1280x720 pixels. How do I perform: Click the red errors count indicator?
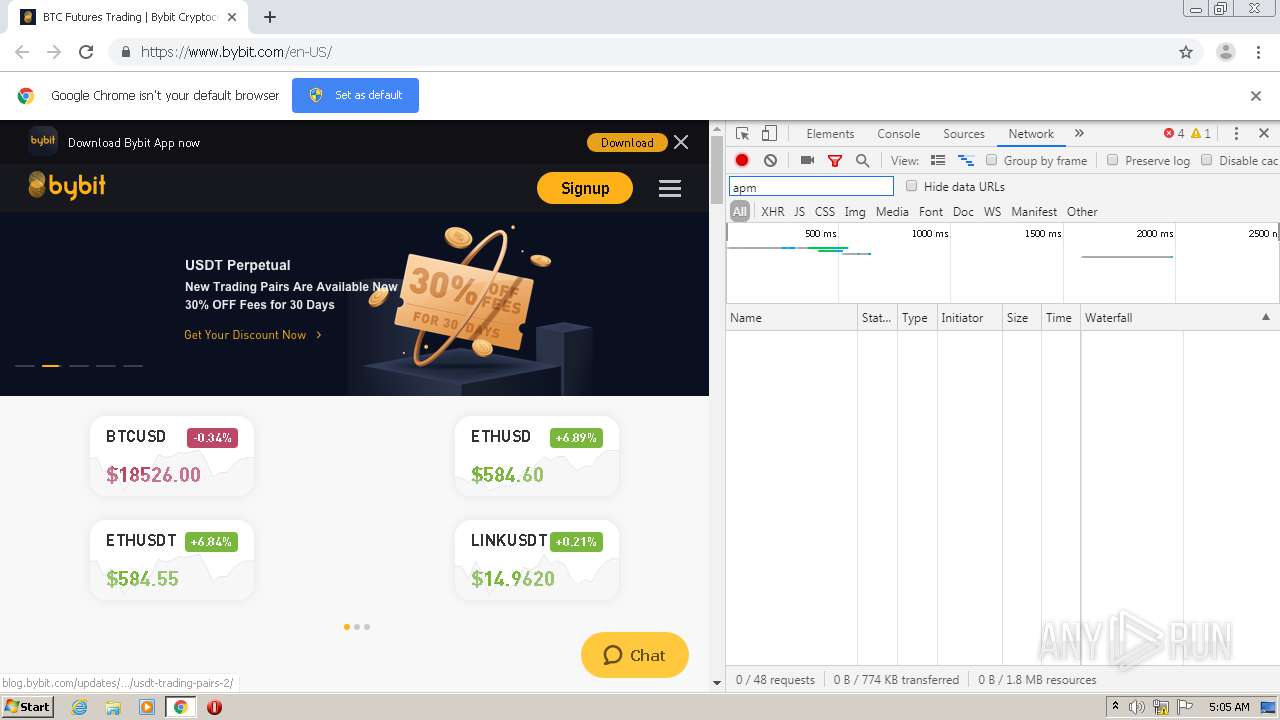click(1174, 133)
